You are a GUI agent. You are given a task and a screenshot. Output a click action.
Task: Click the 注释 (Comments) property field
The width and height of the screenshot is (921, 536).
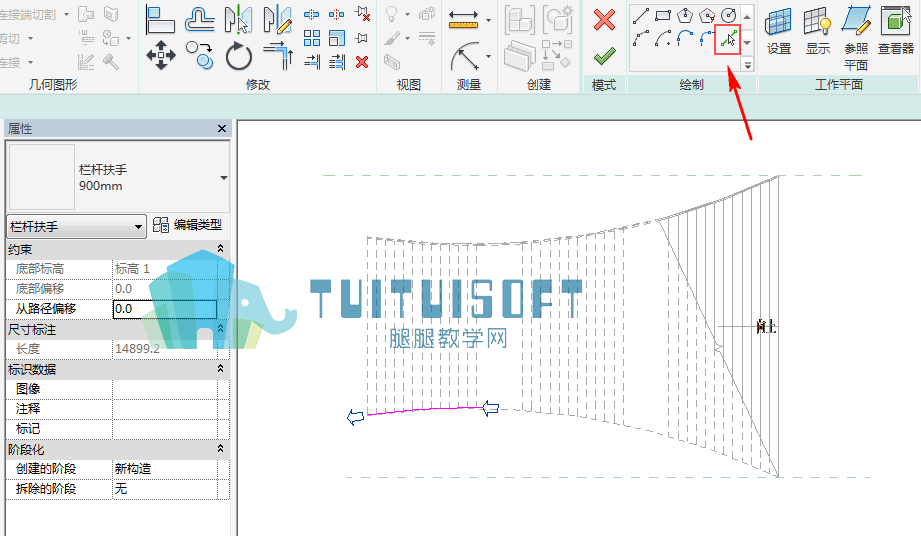click(164, 409)
